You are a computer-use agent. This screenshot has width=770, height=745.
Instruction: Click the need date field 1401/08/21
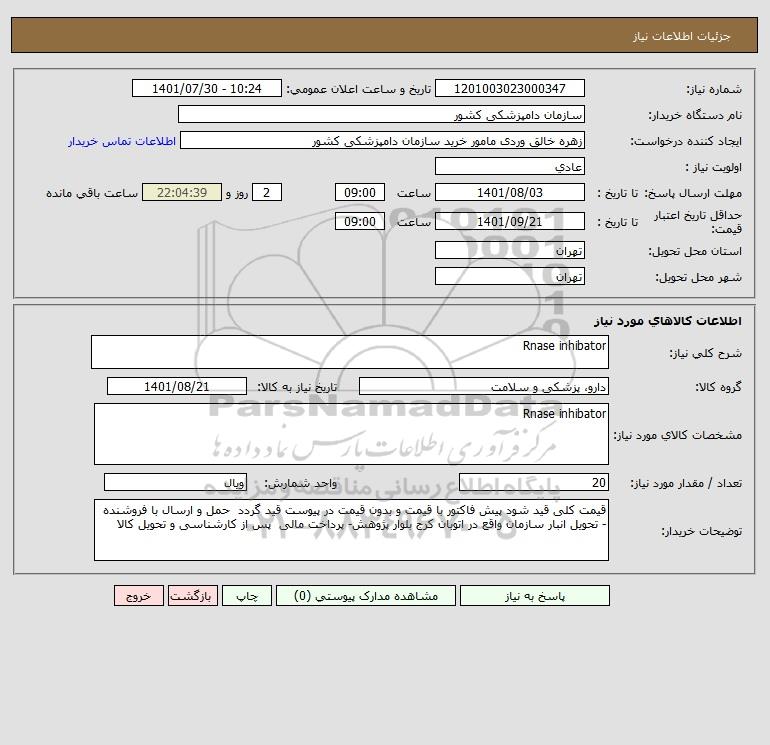click(x=177, y=386)
